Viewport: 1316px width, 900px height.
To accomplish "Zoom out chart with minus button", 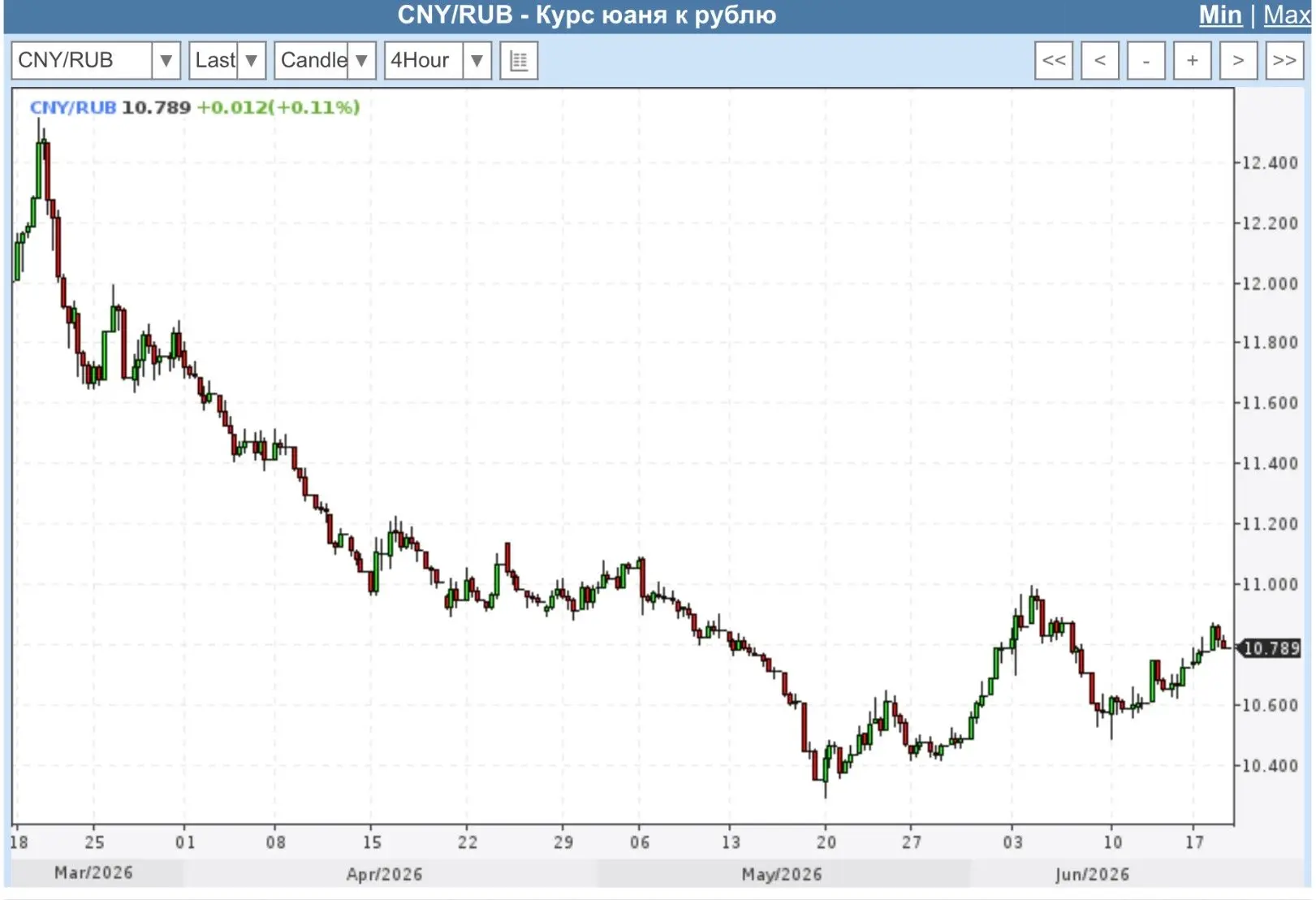I will 1146,61.
